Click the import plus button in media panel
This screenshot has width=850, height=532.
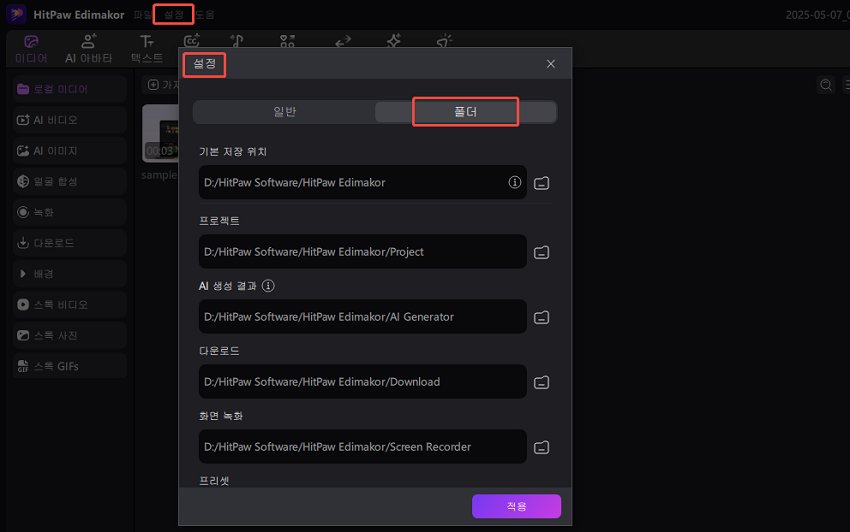click(x=153, y=85)
